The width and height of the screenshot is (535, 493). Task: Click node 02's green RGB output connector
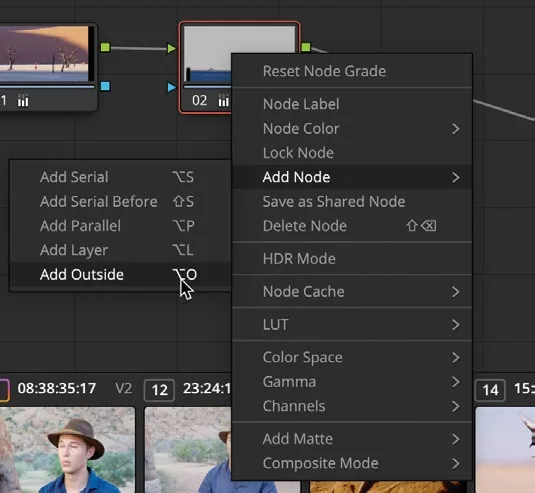click(306, 47)
